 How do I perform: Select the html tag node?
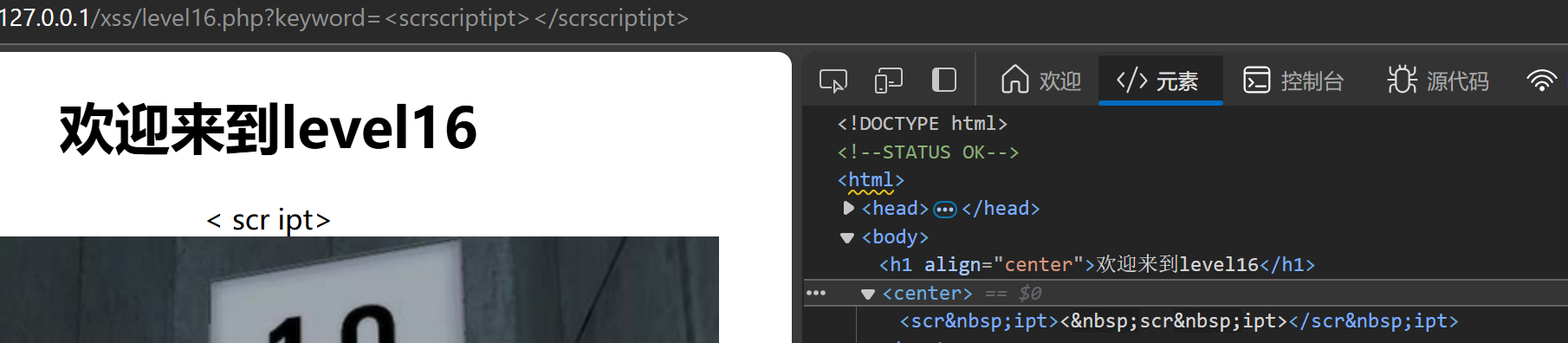(871, 179)
